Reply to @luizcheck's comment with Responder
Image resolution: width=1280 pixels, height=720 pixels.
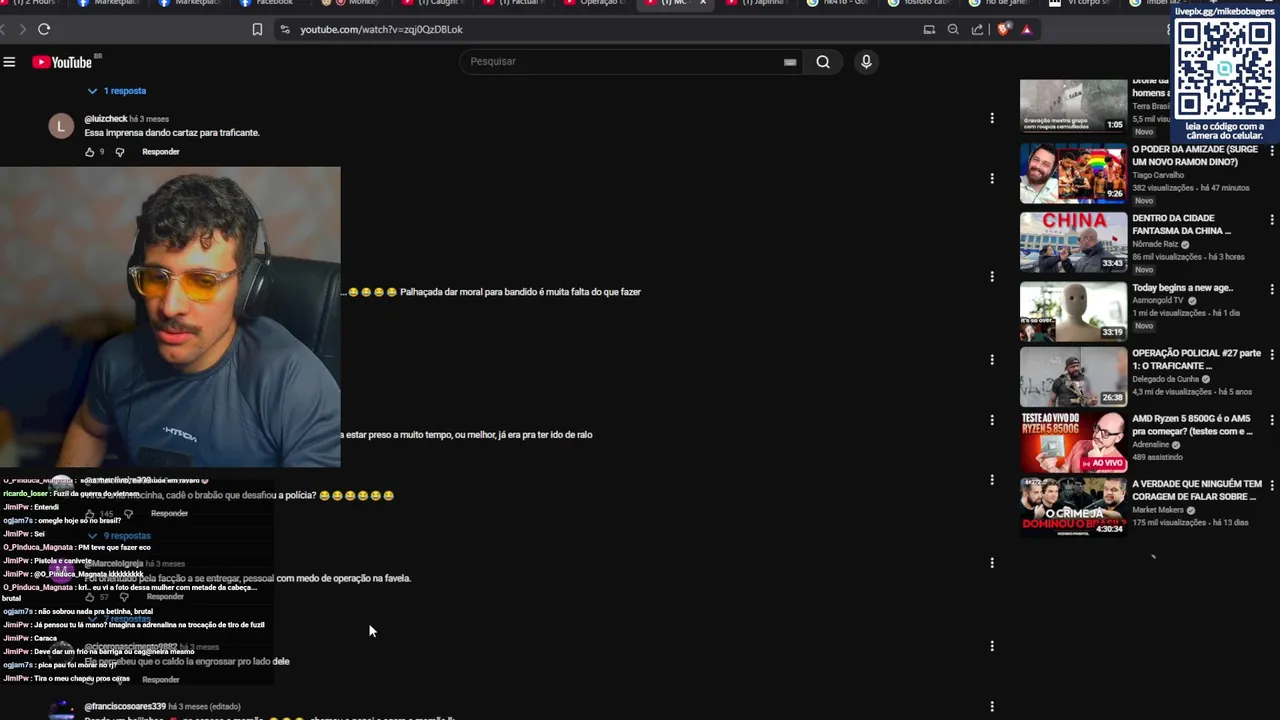coord(161,152)
